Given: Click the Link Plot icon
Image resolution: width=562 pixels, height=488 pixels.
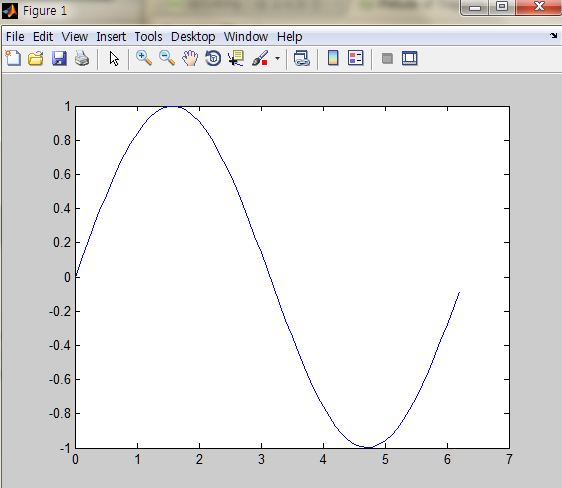Looking at the screenshot, I should click(x=301, y=58).
